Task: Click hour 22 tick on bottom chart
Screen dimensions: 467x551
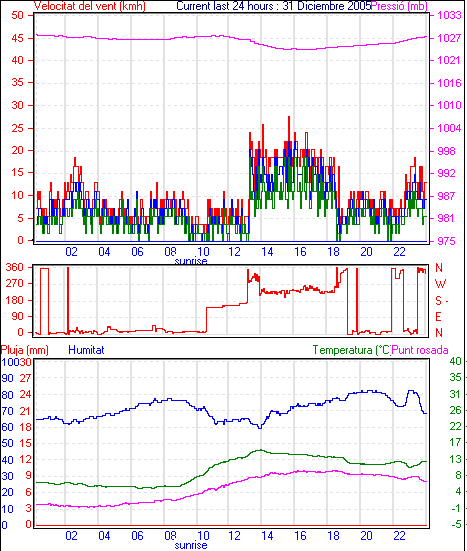Action: [399, 536]
